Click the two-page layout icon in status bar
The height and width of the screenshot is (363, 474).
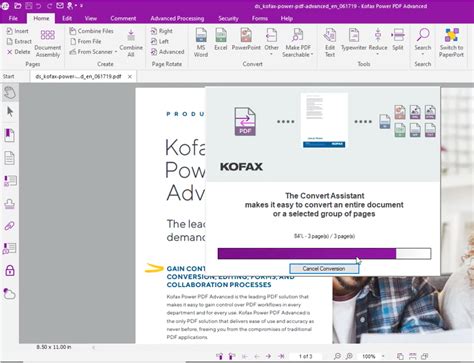click(x=425, y=356)
